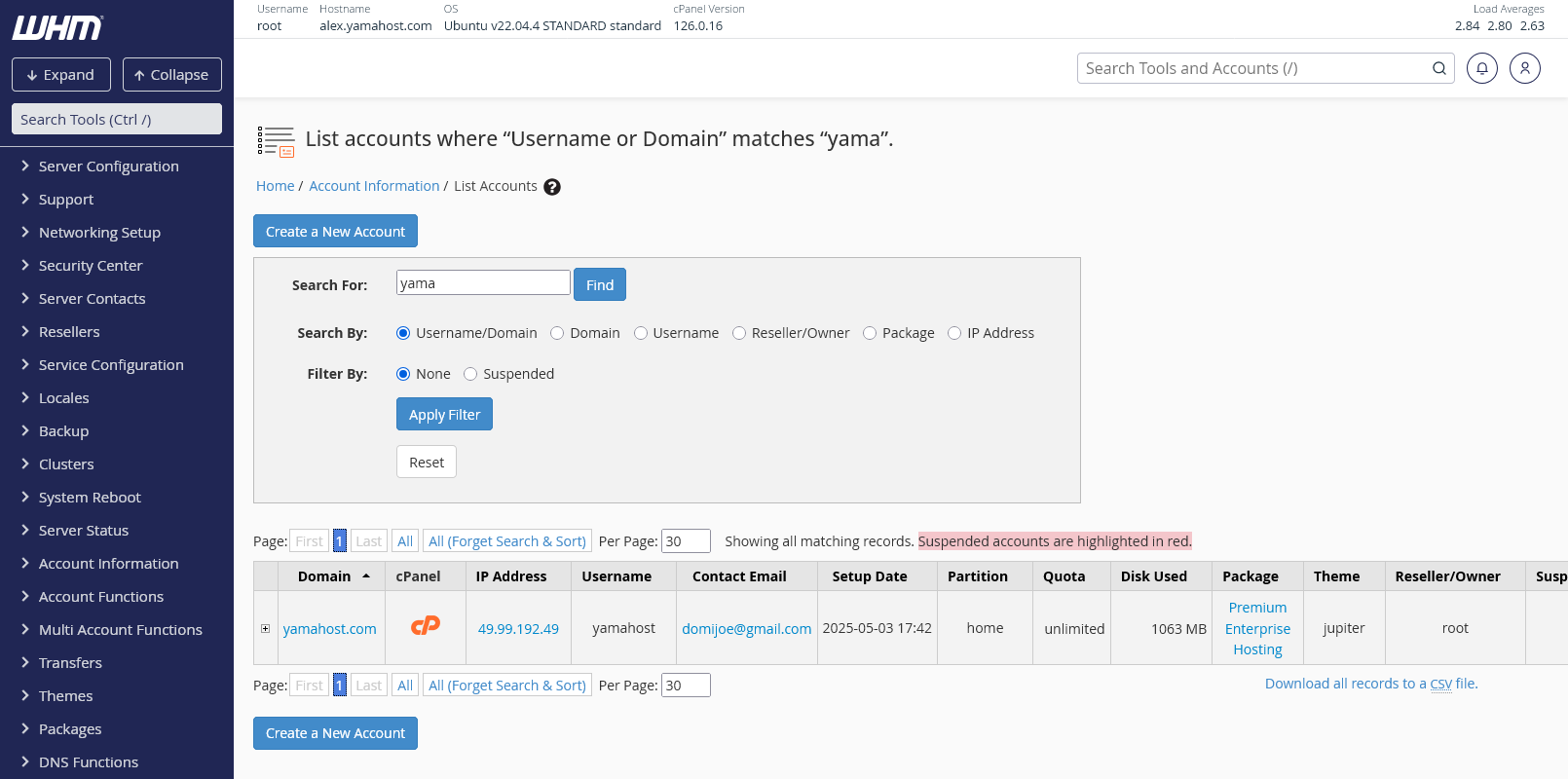Sort table by Disk Used header
Viewport: 1568px width, 779px height.
pyautogui.click(x=1154, y=576)
